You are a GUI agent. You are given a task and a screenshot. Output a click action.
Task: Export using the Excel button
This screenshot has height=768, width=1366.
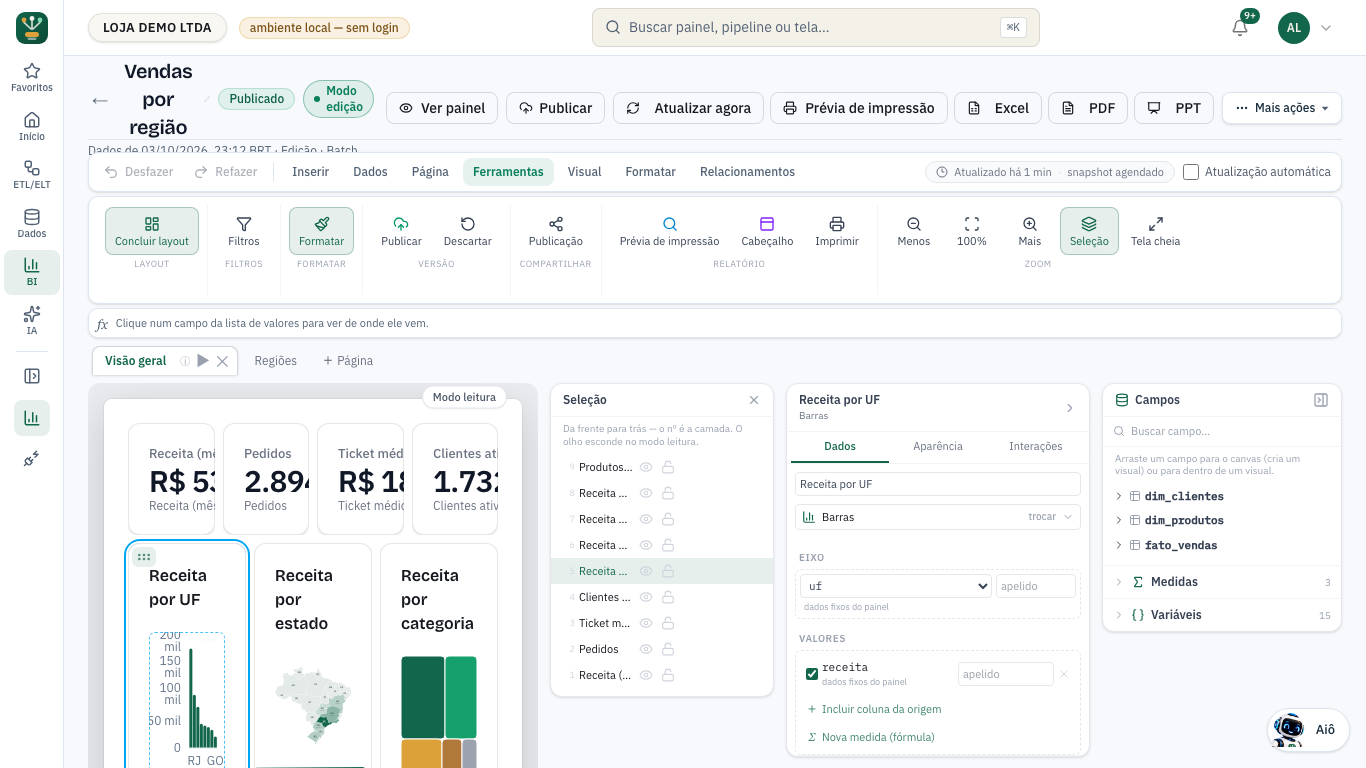(x=998, y=108)
